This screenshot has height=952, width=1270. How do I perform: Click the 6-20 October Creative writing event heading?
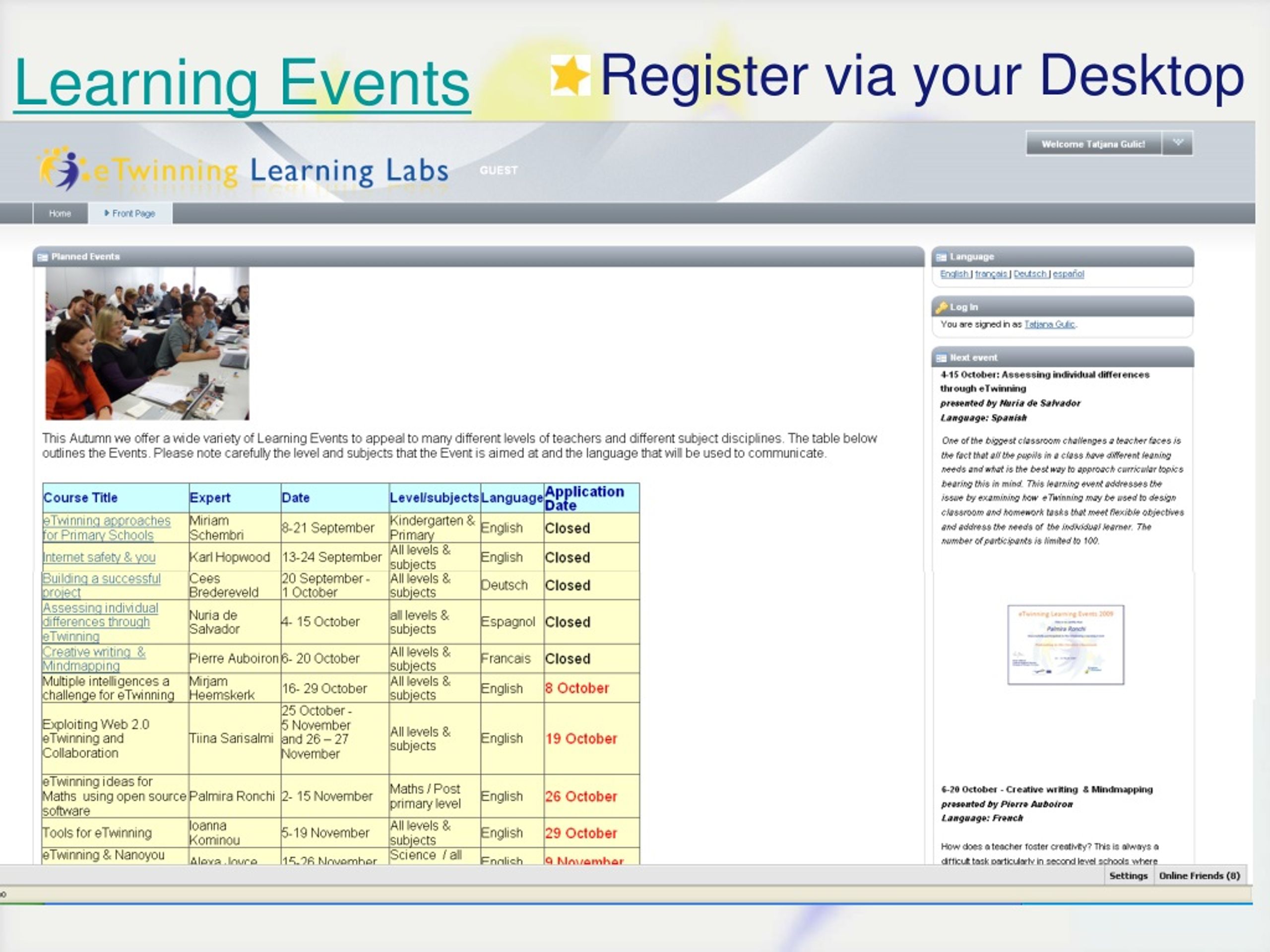point(1047,789)
